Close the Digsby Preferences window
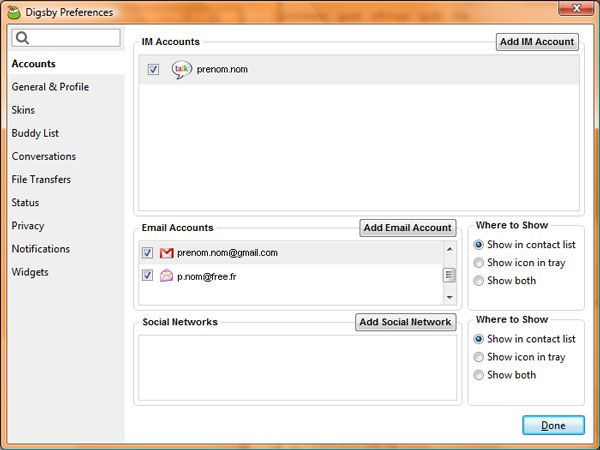Viewport: 600px width, 450px height. coord(576,8)
